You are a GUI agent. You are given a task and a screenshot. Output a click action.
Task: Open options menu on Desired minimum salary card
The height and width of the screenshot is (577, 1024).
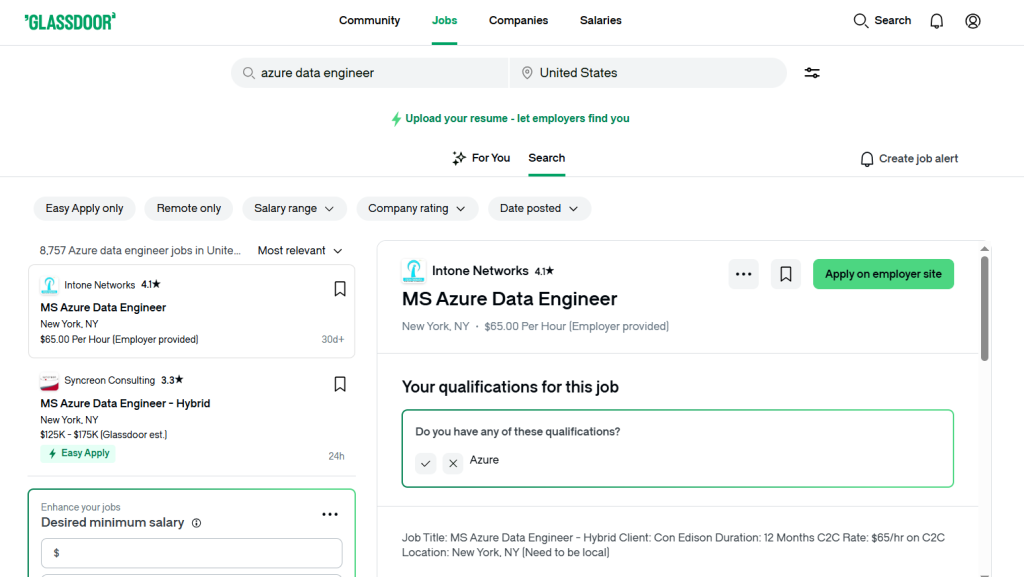coord(330,514)
